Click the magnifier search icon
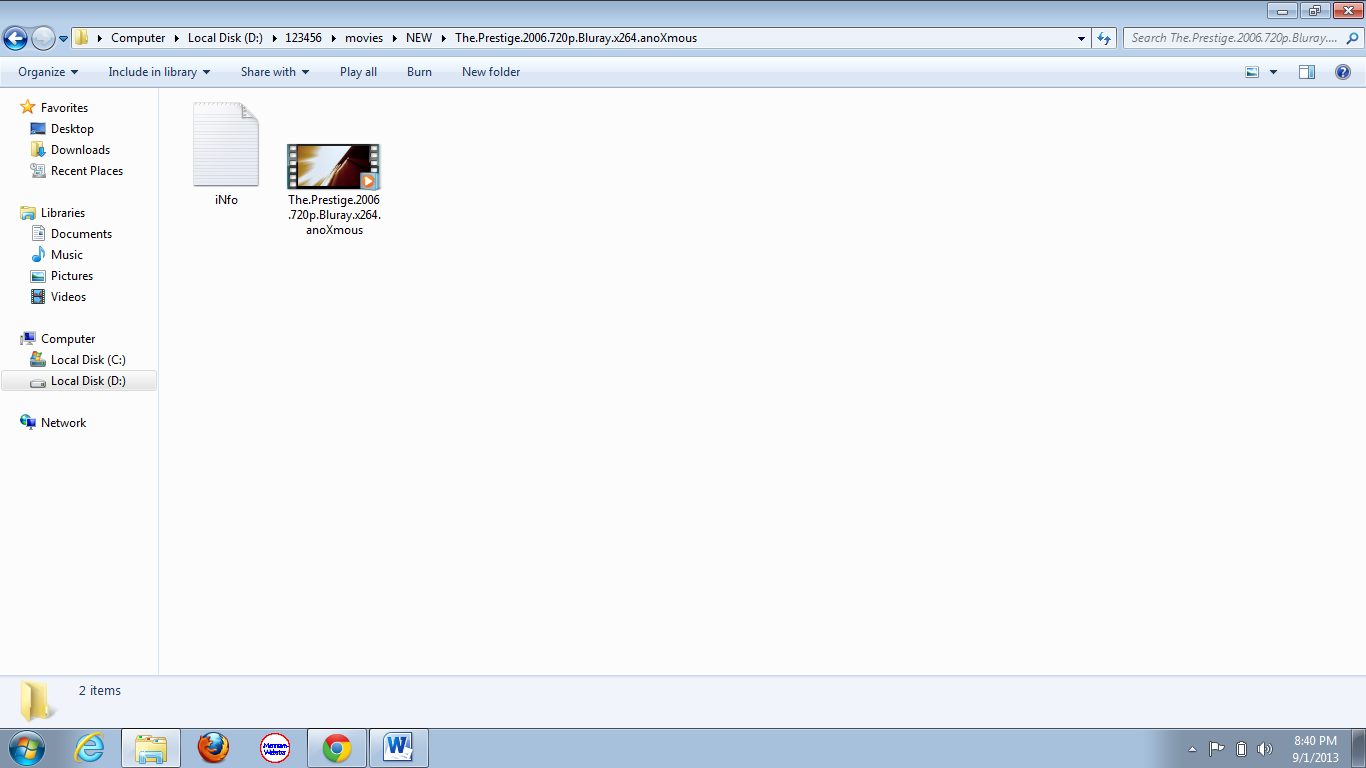Image resolution: width=1366 pixels, height=768 pixels. [1352, 38]
